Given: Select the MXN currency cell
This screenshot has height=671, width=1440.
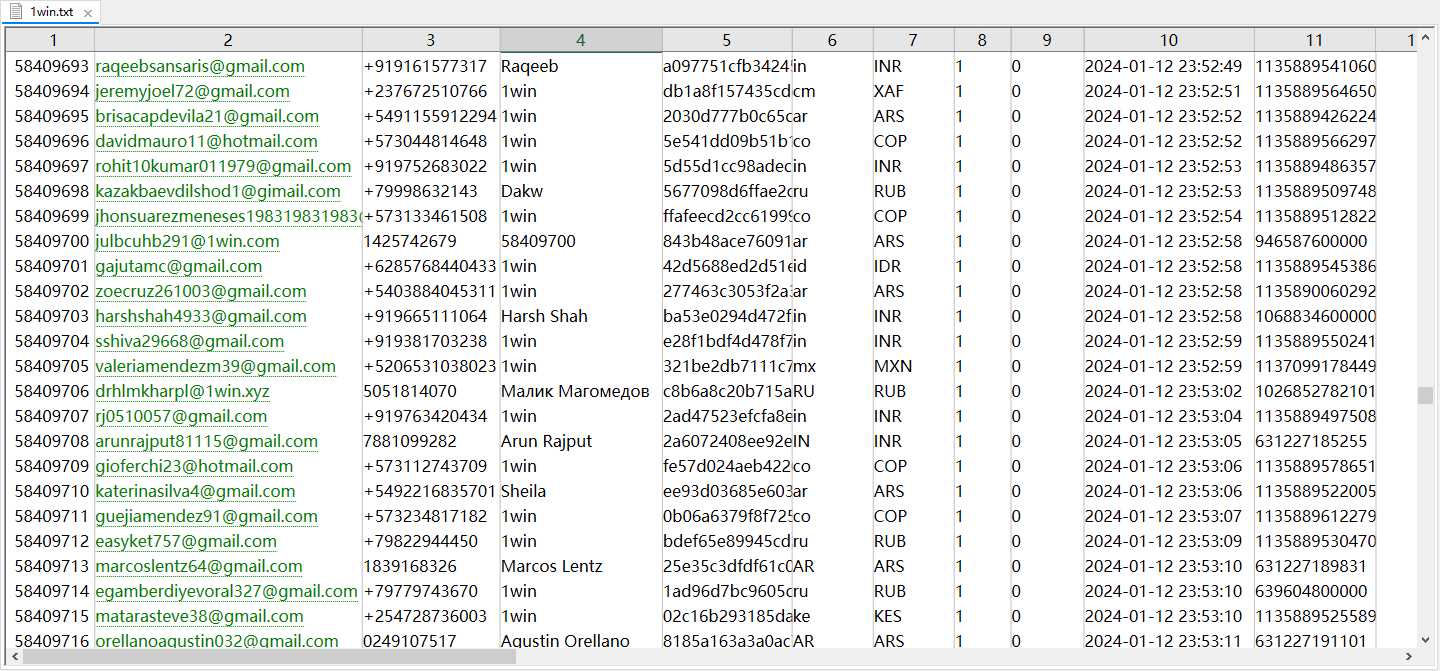Looking at the screenshot, I should (893, 366).
